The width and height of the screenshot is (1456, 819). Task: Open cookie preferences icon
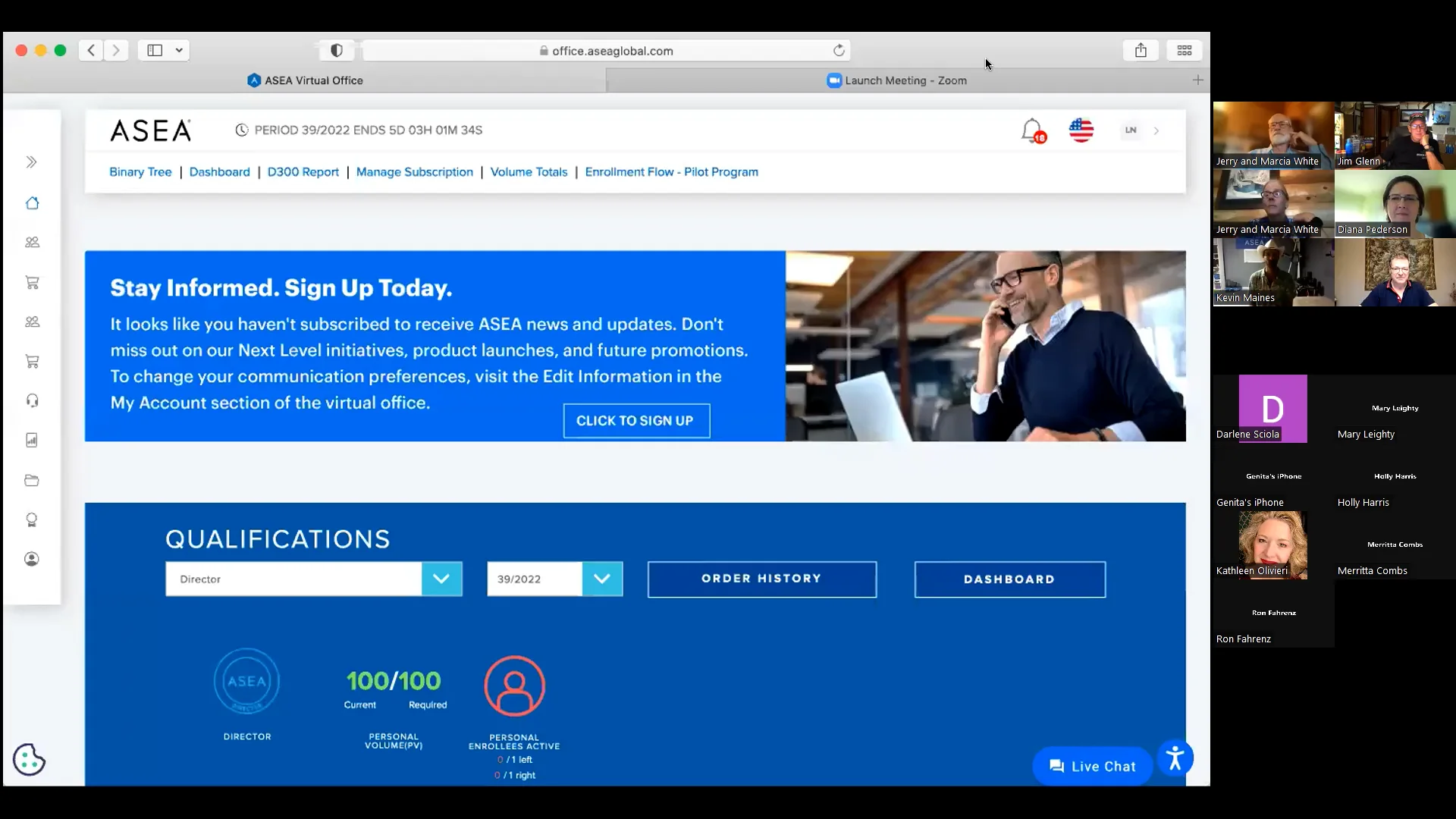29,759
